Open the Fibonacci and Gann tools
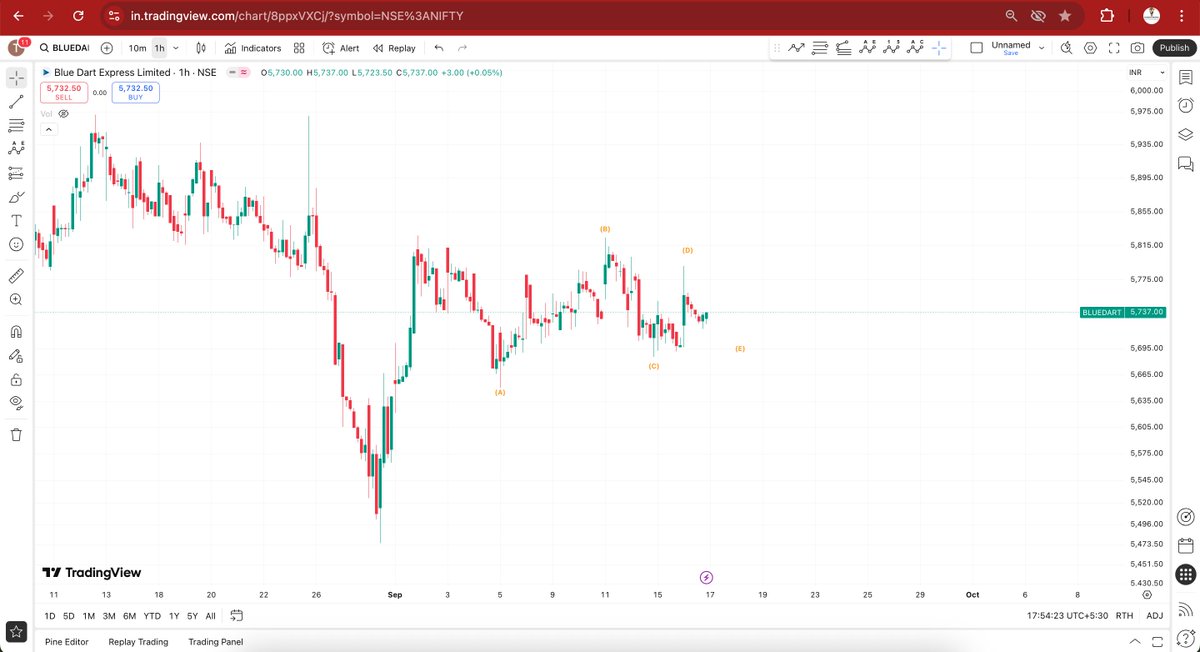 click(16, 125)
